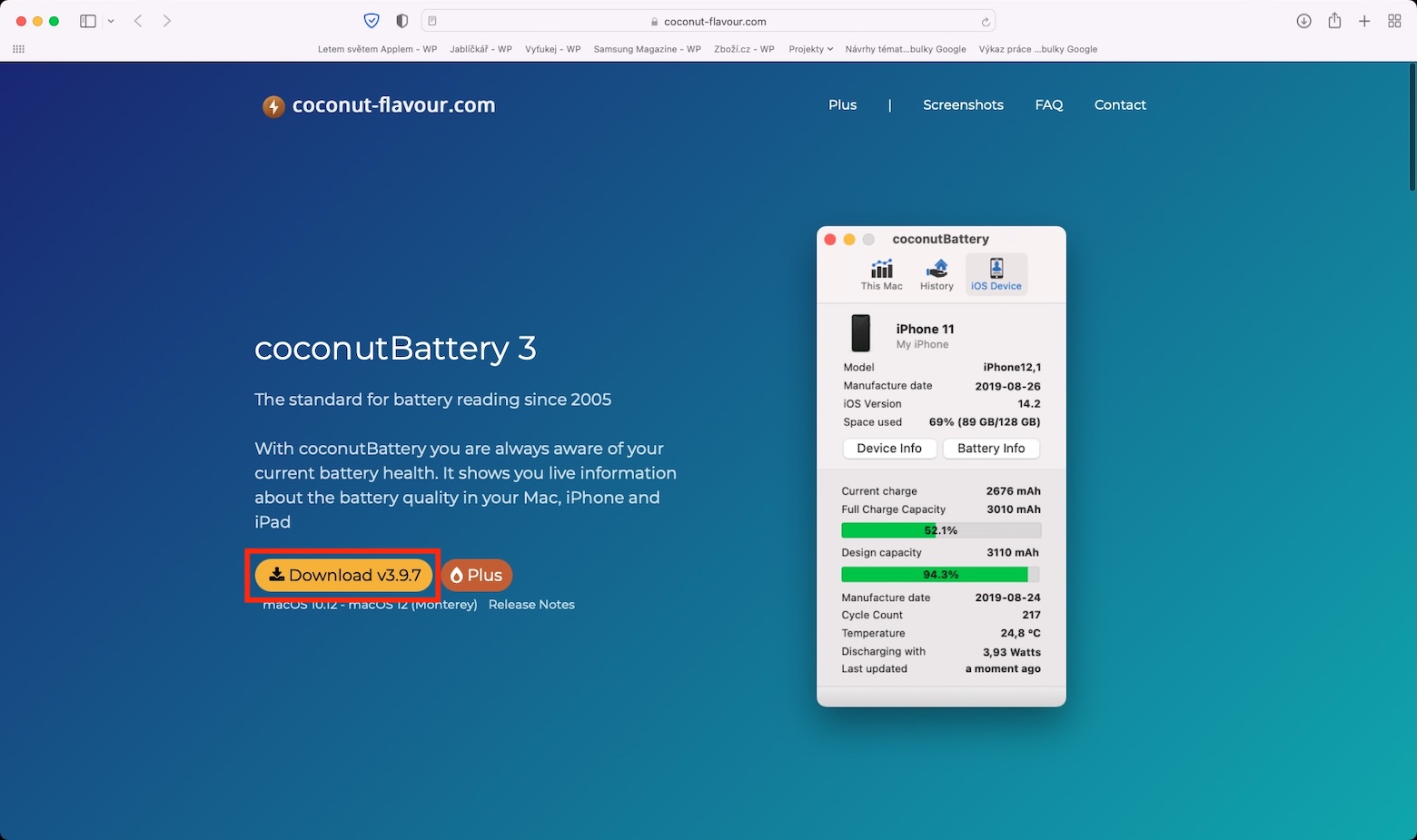This screenshot has width=1417, height=840.
Task: Click the page vertical scrollbar
Action: click(1411, 127)
